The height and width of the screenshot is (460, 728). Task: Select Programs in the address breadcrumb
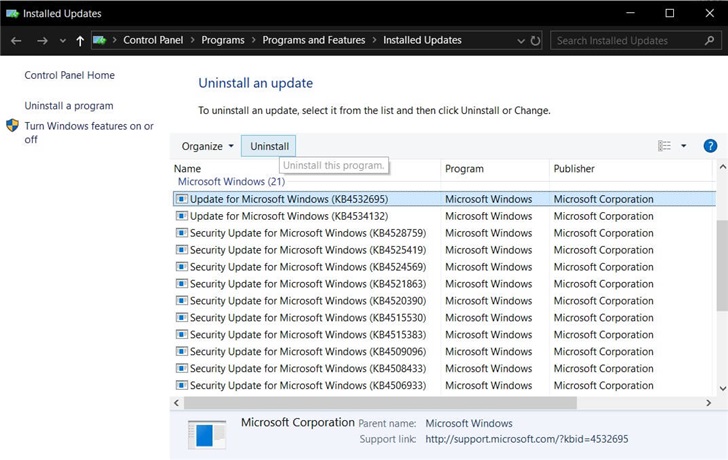[x=222, y=41]
